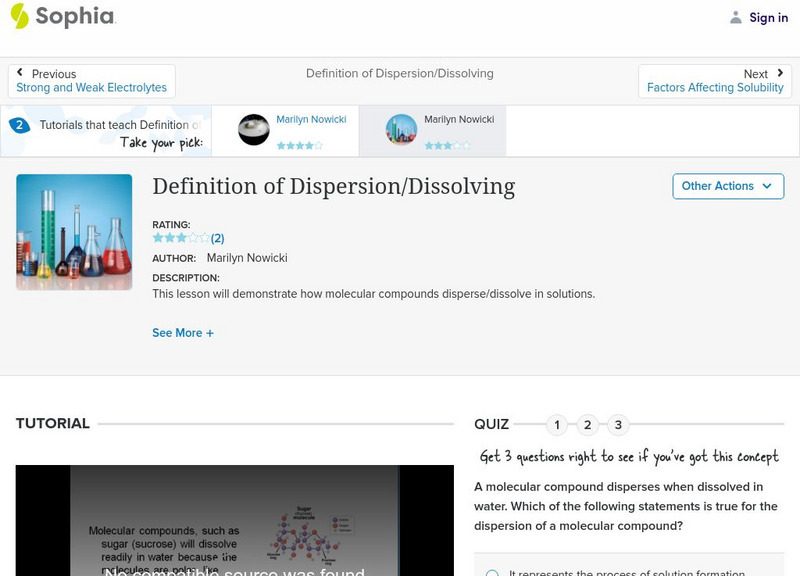Image resolution: width=800 pixels, height=576 pixels.
Task: Select quiz question step 1
Action: click(556, 424)
